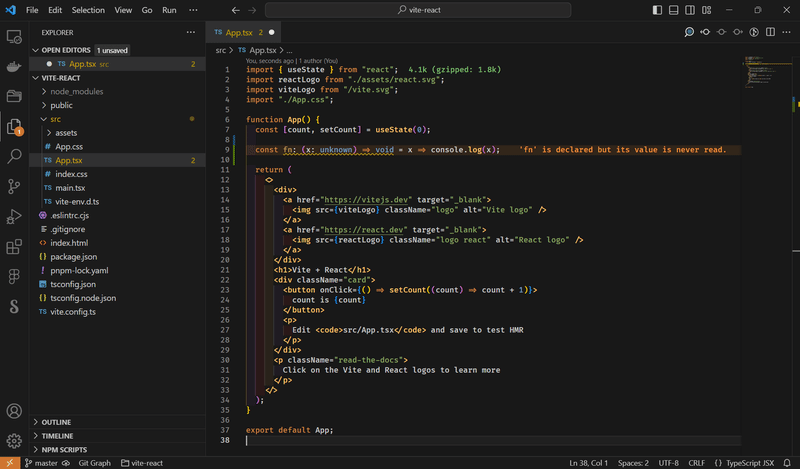The width and height of the screenshot is (800, 469).
Task: Open the Selection menu
Action: [x=88, y=10]
